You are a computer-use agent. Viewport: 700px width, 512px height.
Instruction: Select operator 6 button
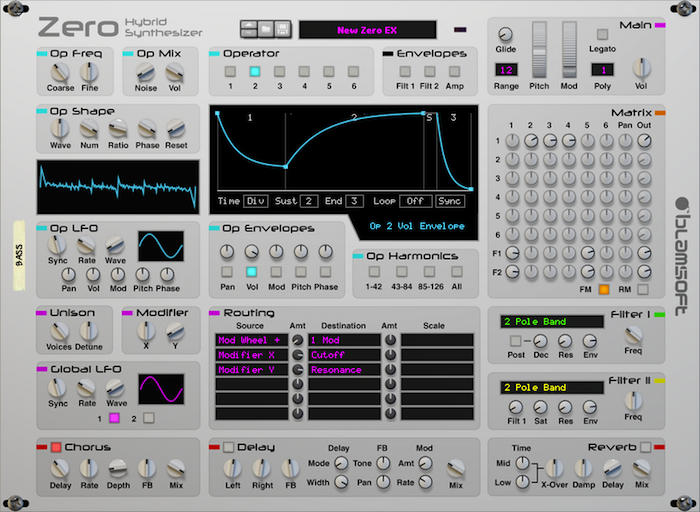point(354,71)
